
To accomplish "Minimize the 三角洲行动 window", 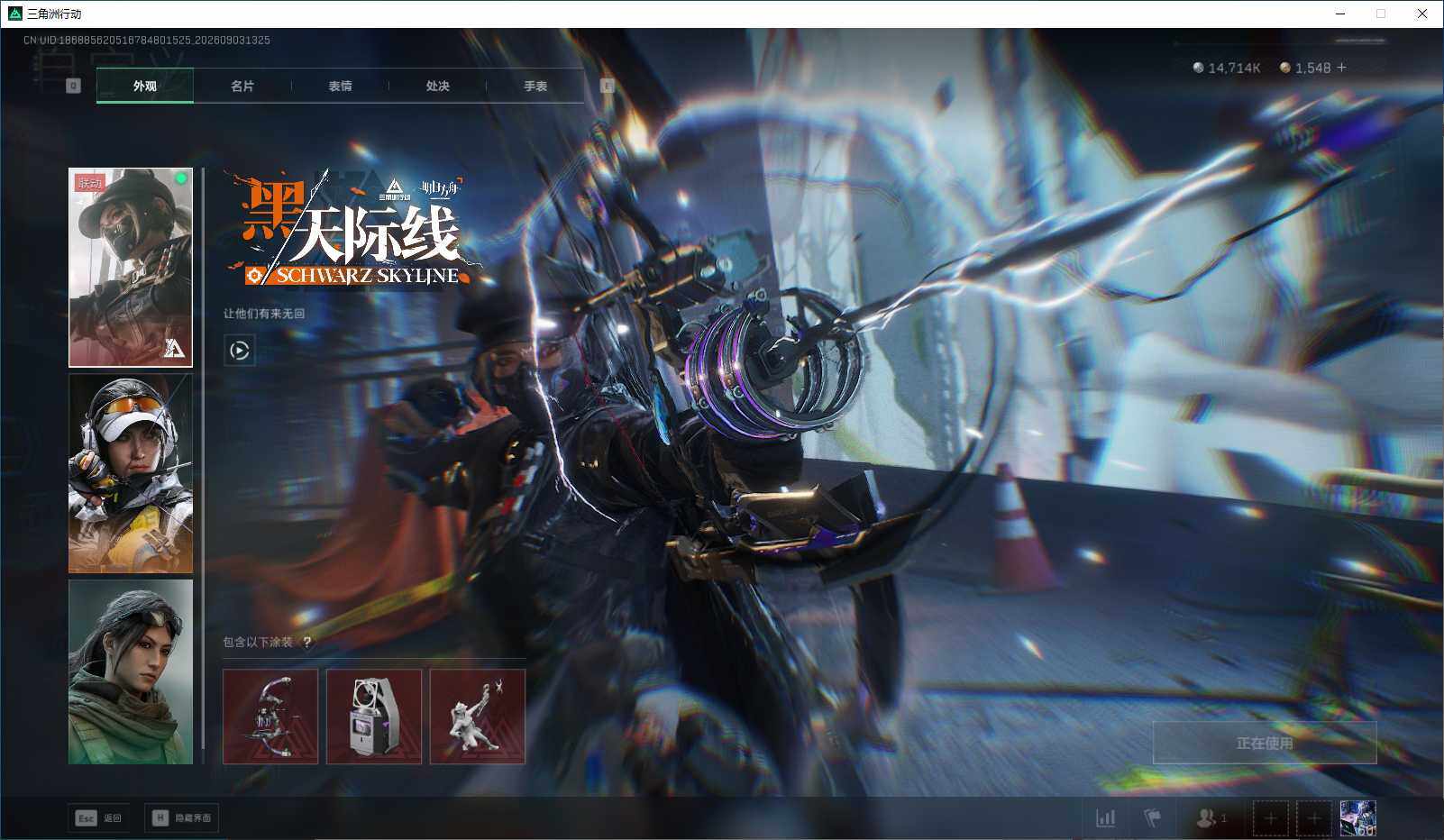I will pyautogui.click(x=1339, y=14).
